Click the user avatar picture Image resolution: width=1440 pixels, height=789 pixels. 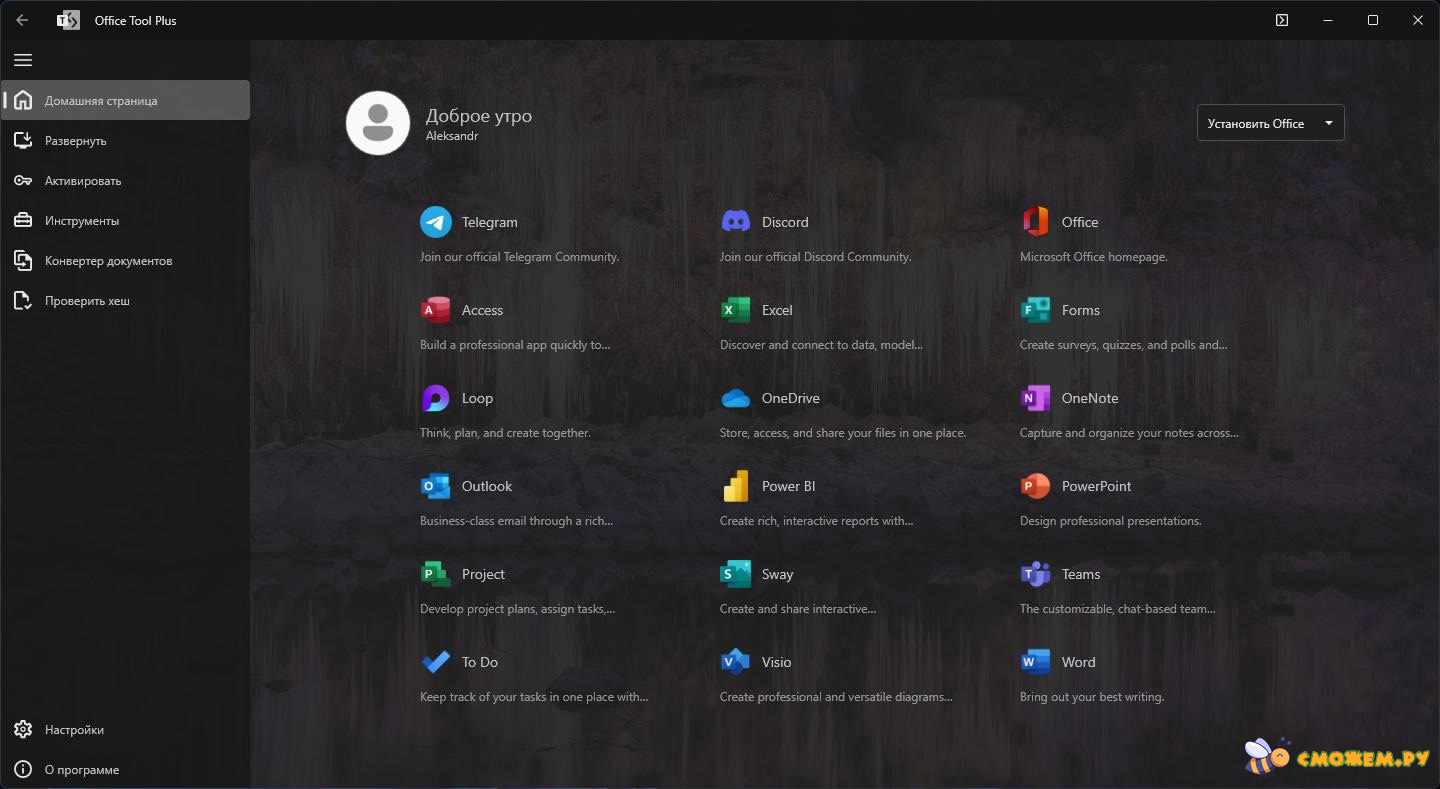click(x=378, y=123)
